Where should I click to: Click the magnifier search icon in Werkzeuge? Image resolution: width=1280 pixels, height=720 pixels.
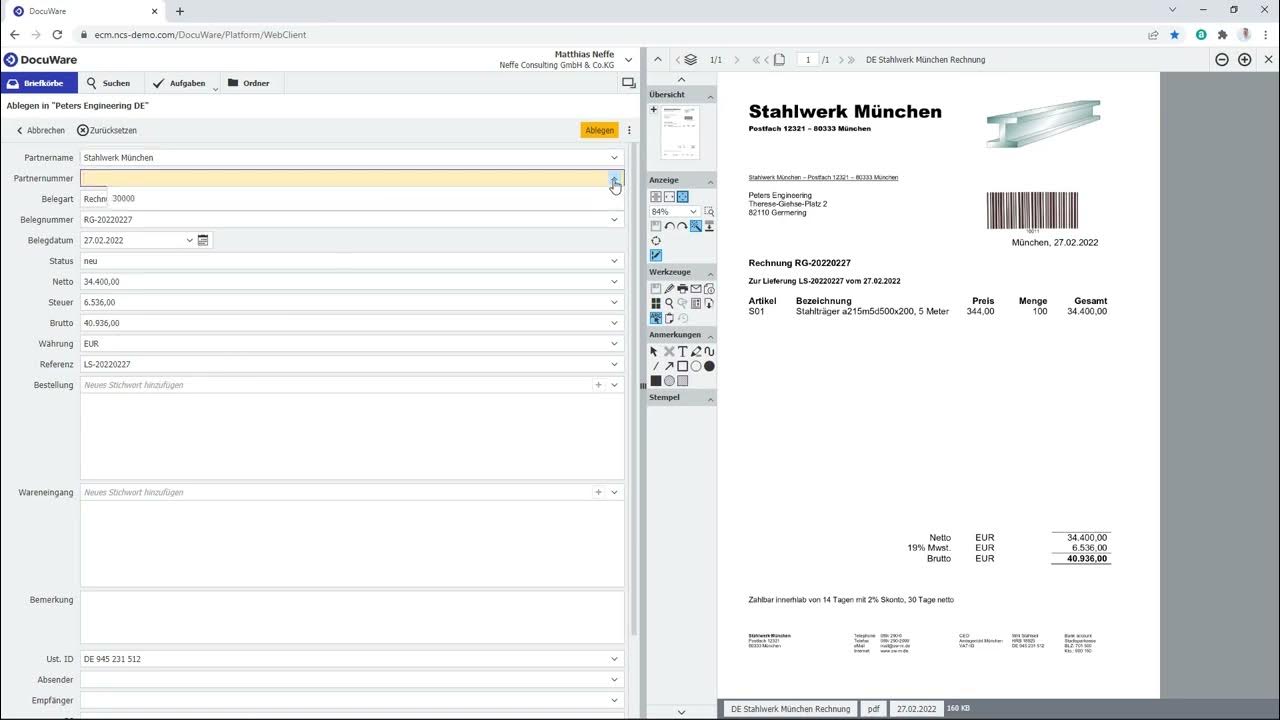669,303
